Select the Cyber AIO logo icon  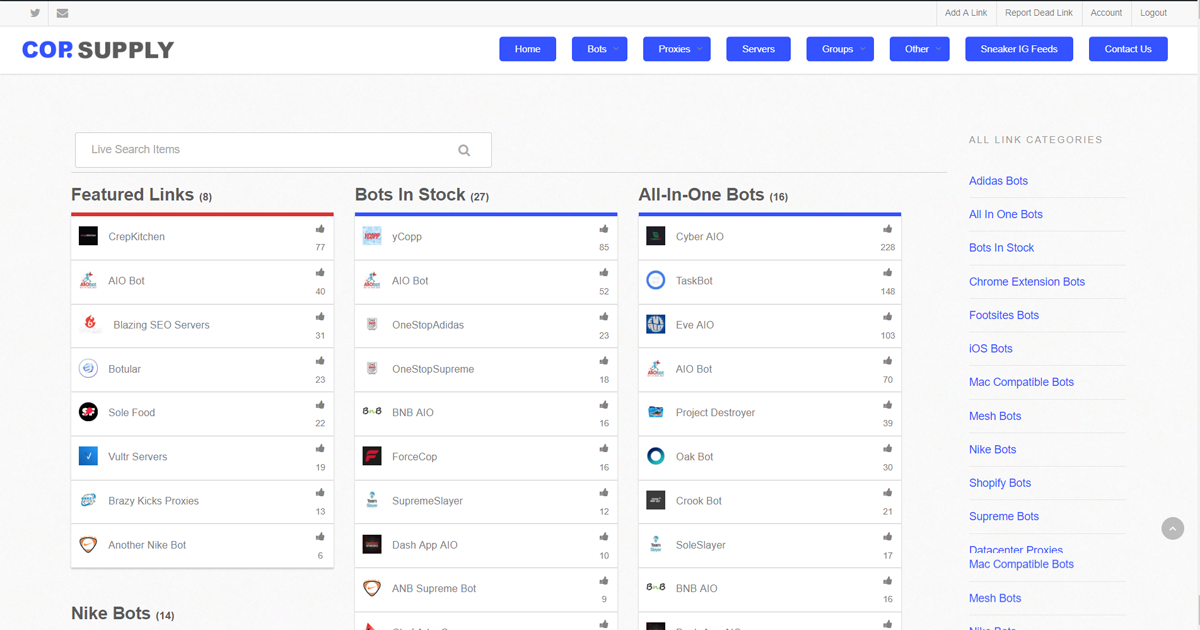pyautogui.click(x=656, y=237)
